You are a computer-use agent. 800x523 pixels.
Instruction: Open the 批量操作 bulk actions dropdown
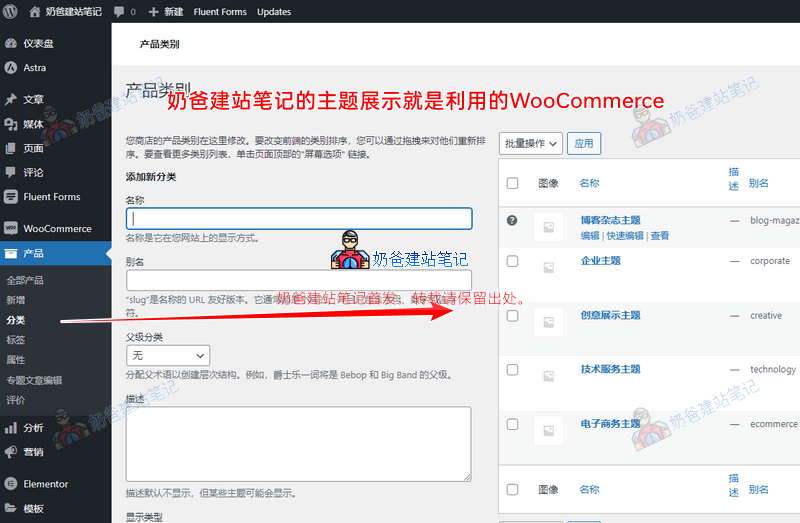click(x=531, y=143)
